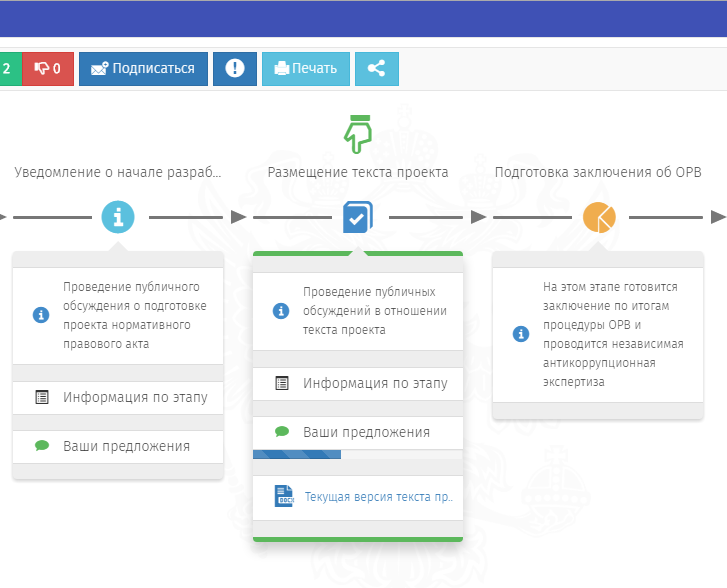Click the Подготовка заключения об ОРВ stage title
Image resolution: width=727 pixels, height=588 pixels.
(598, 172)
